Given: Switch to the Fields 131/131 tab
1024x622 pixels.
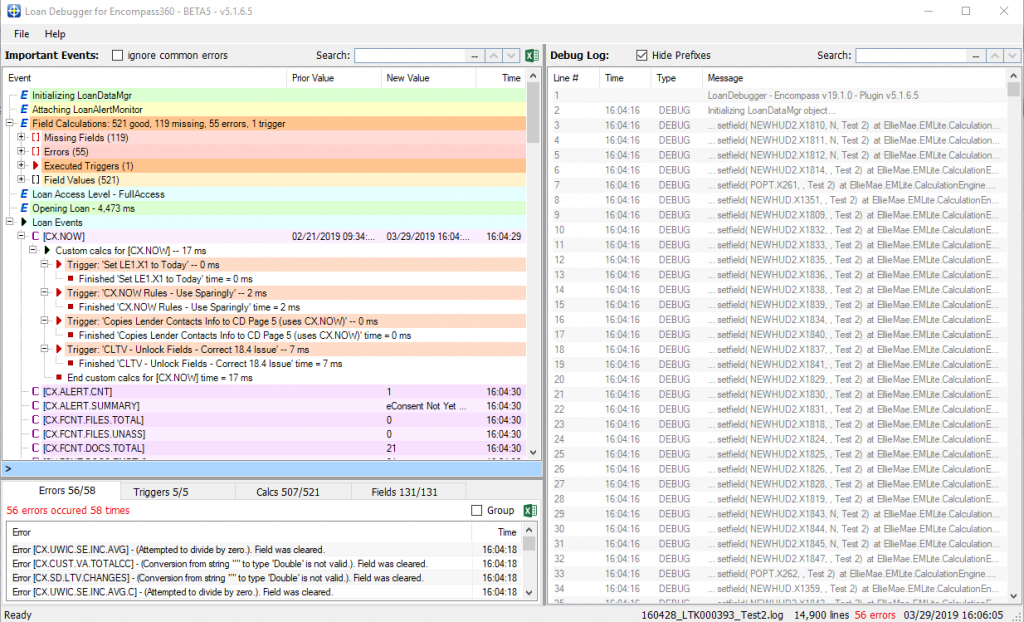Looking at the screenshot, I should click(x=409, y=491).
